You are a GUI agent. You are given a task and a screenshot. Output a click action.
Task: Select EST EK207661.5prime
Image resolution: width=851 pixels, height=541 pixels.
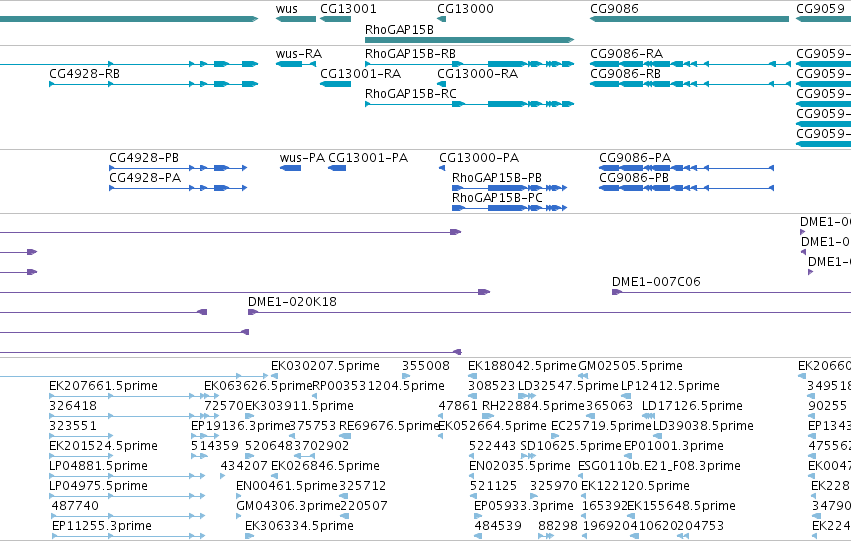pos(103,386)
